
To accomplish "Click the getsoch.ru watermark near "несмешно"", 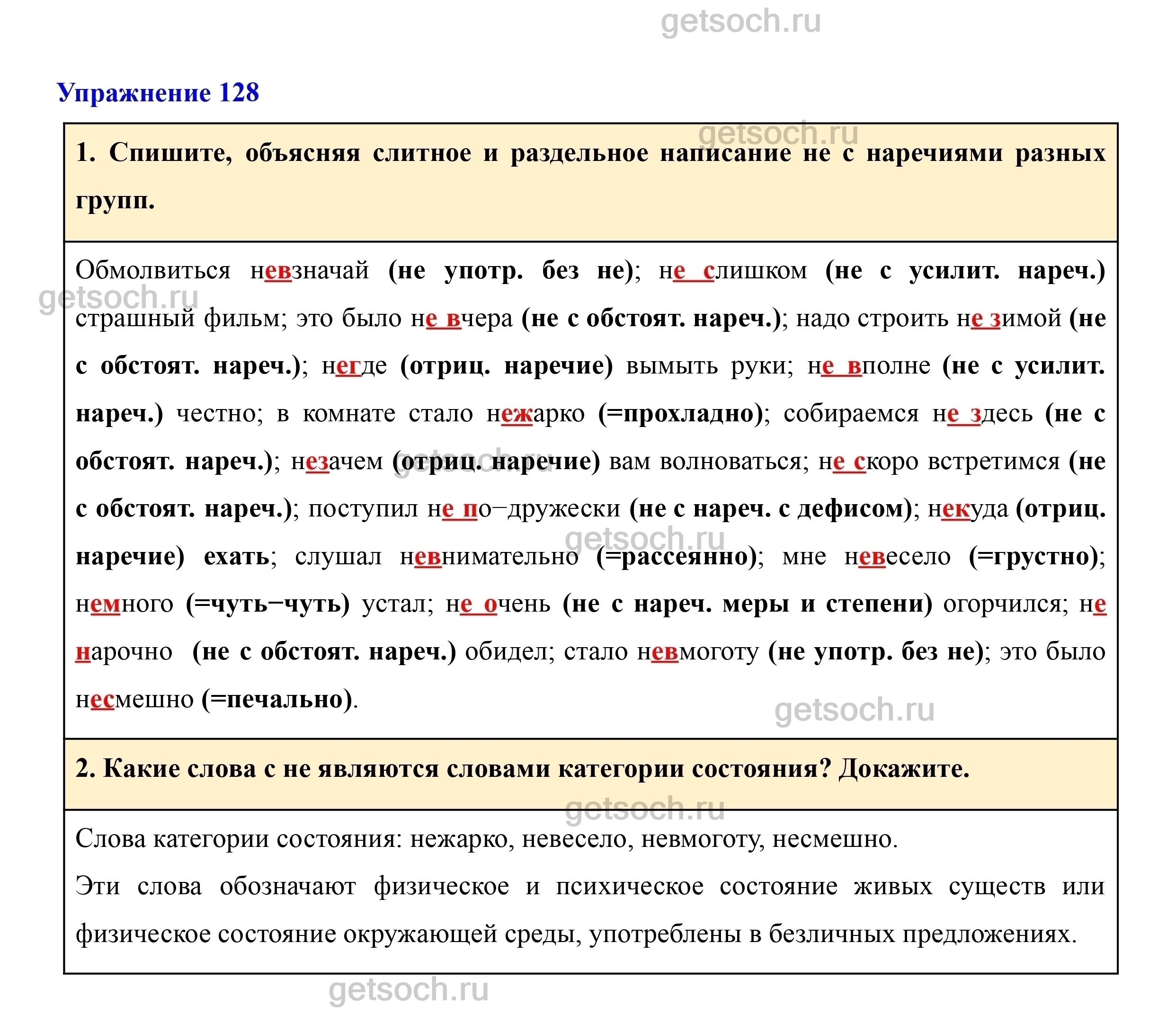I will (x=854, y=710).
